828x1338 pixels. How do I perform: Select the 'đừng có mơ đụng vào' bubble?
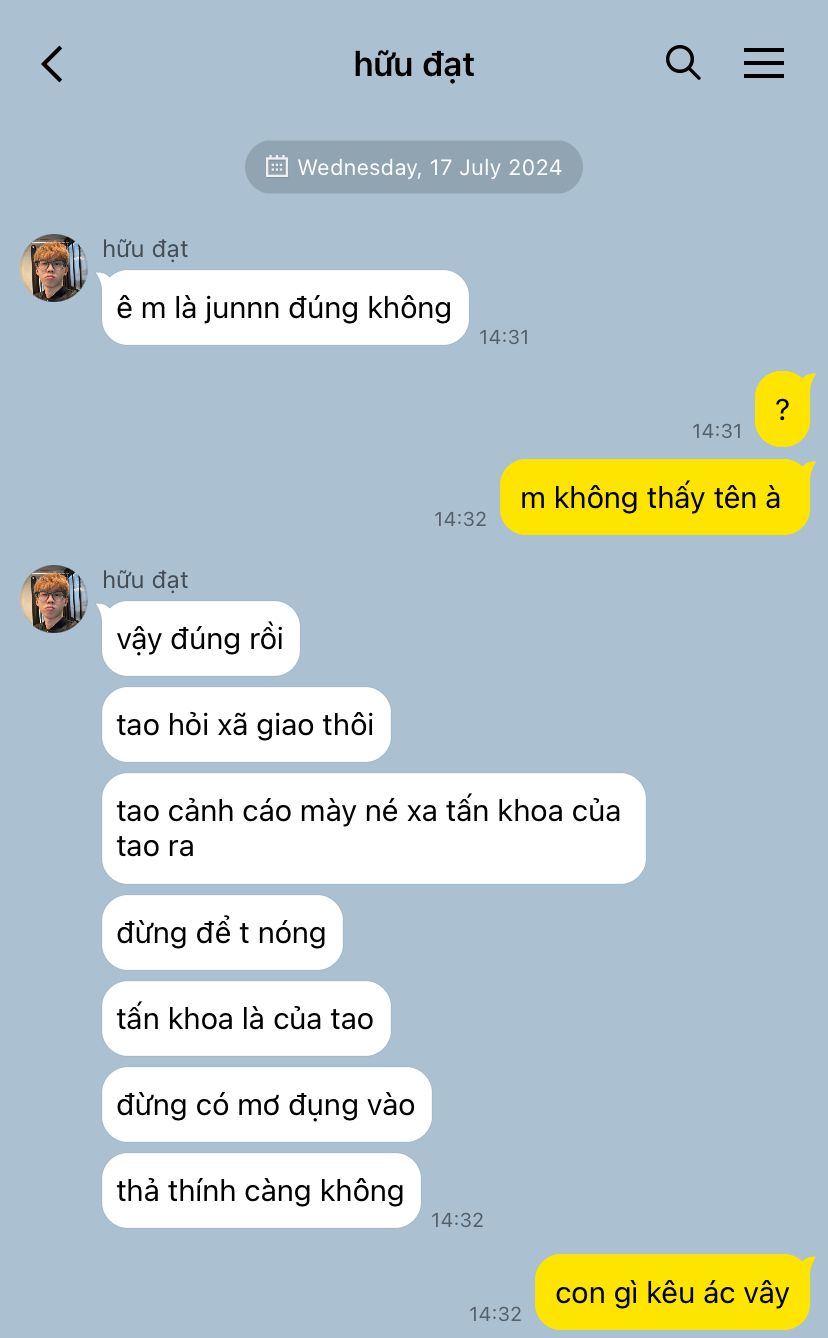tap(266, 1104)
